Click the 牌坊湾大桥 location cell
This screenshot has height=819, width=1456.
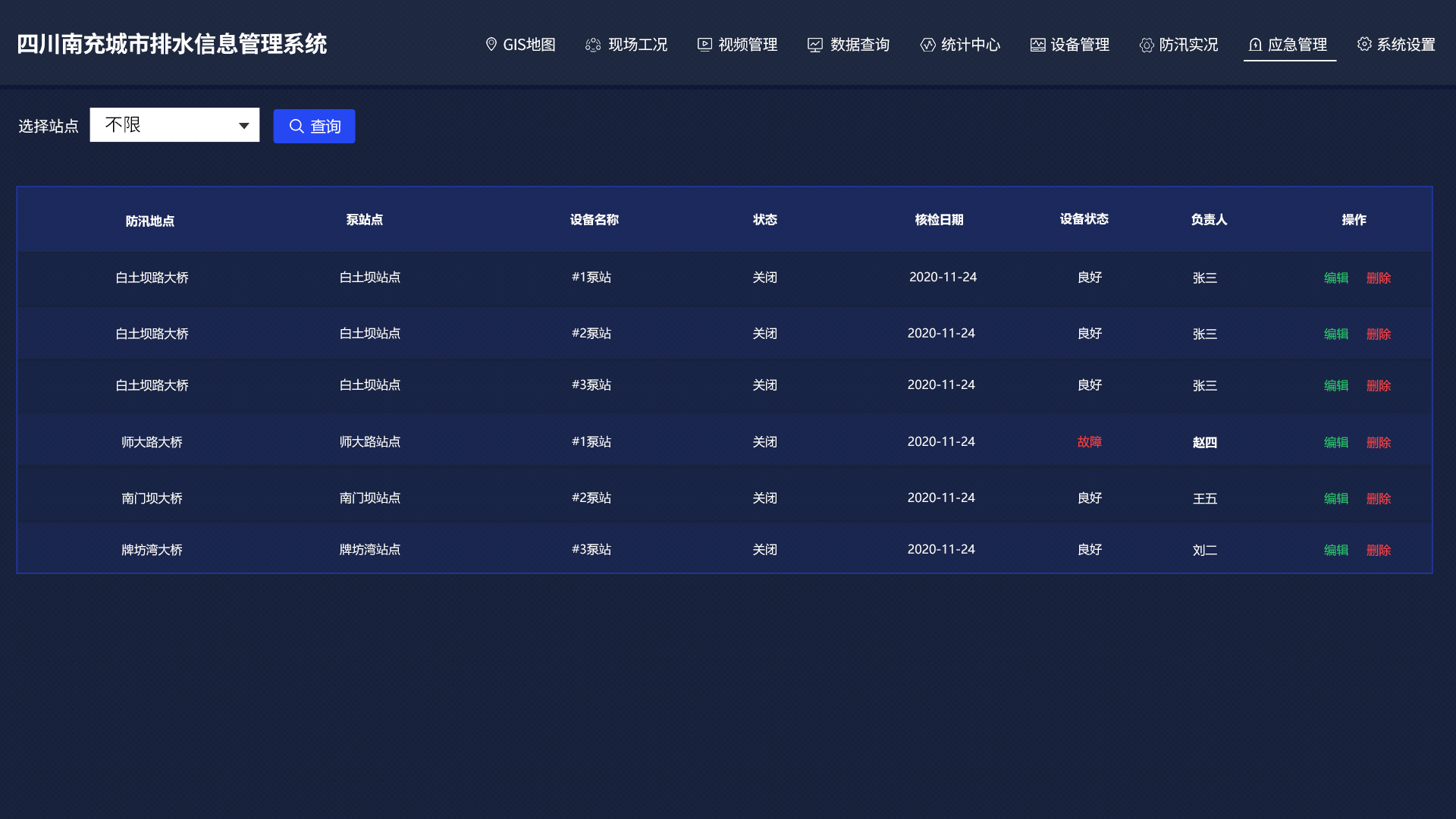(152, 551)
